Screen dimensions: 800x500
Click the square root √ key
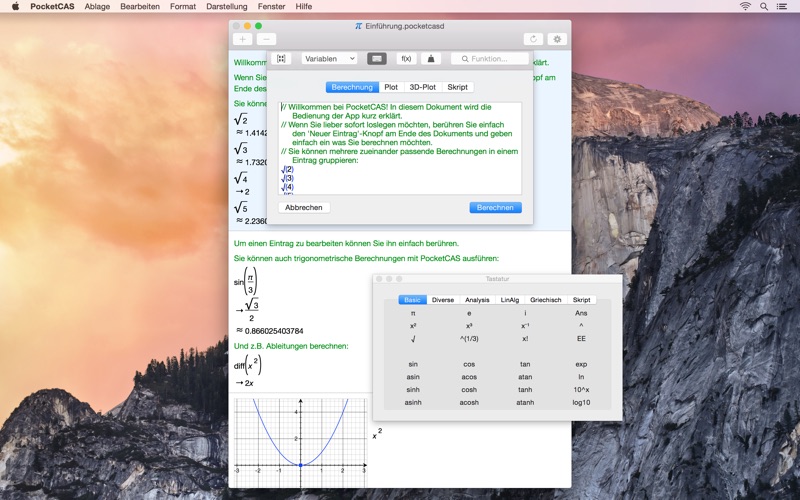point(413,339)
